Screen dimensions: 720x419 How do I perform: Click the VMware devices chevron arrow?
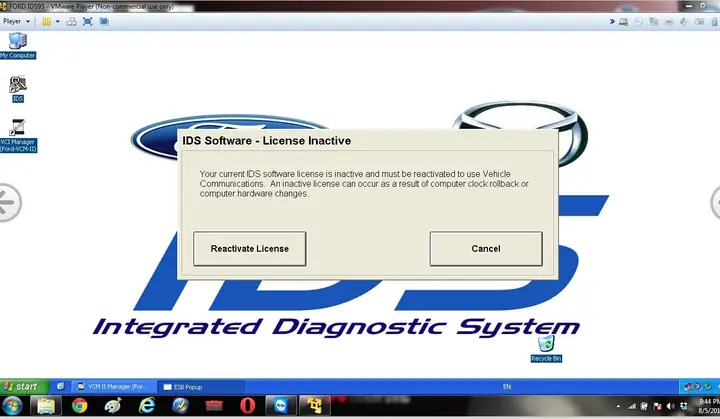pyautogui.click(x=612, y=22)
